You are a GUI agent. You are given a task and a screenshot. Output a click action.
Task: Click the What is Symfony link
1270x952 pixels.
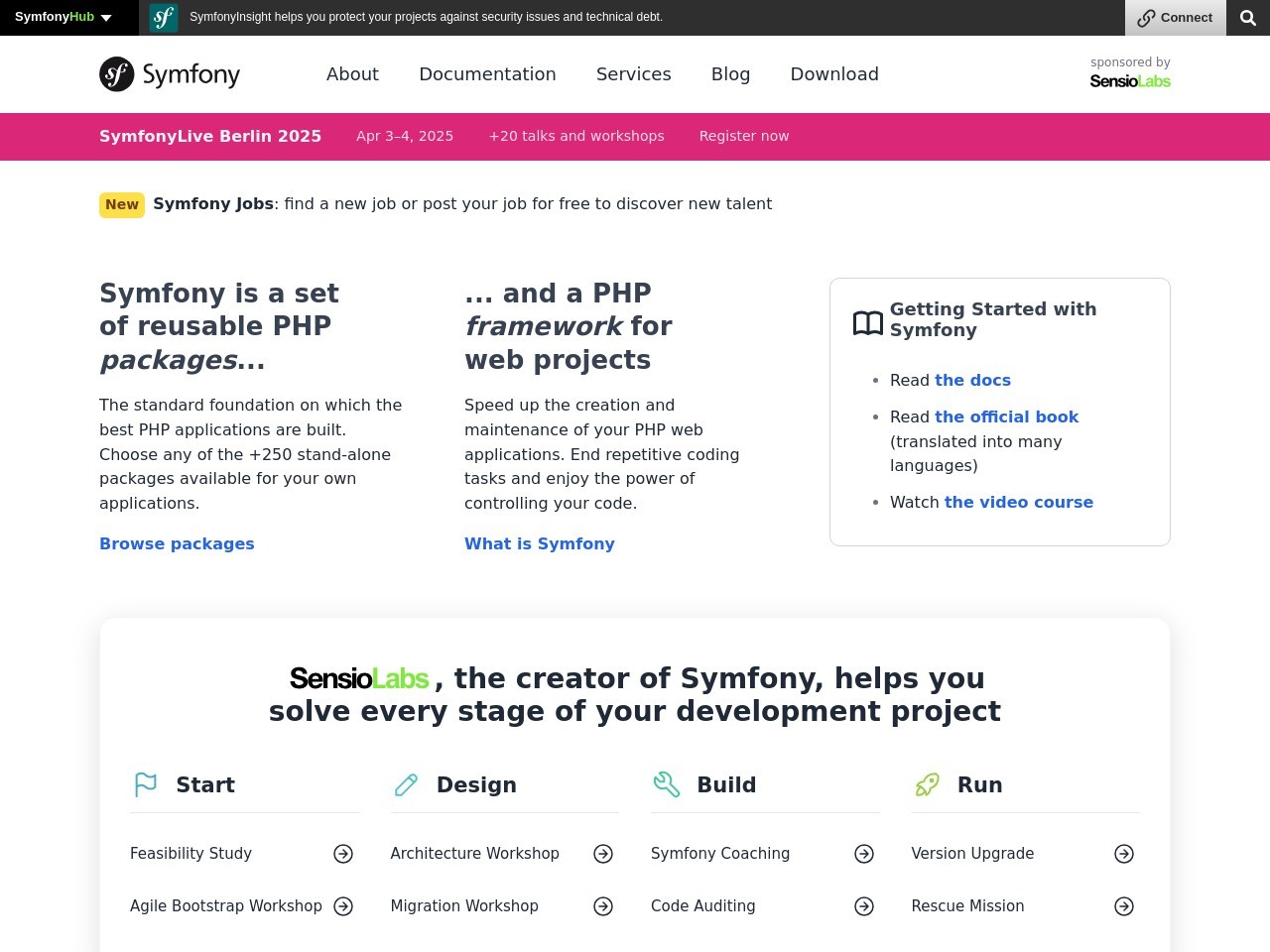[x=540, y=543]
